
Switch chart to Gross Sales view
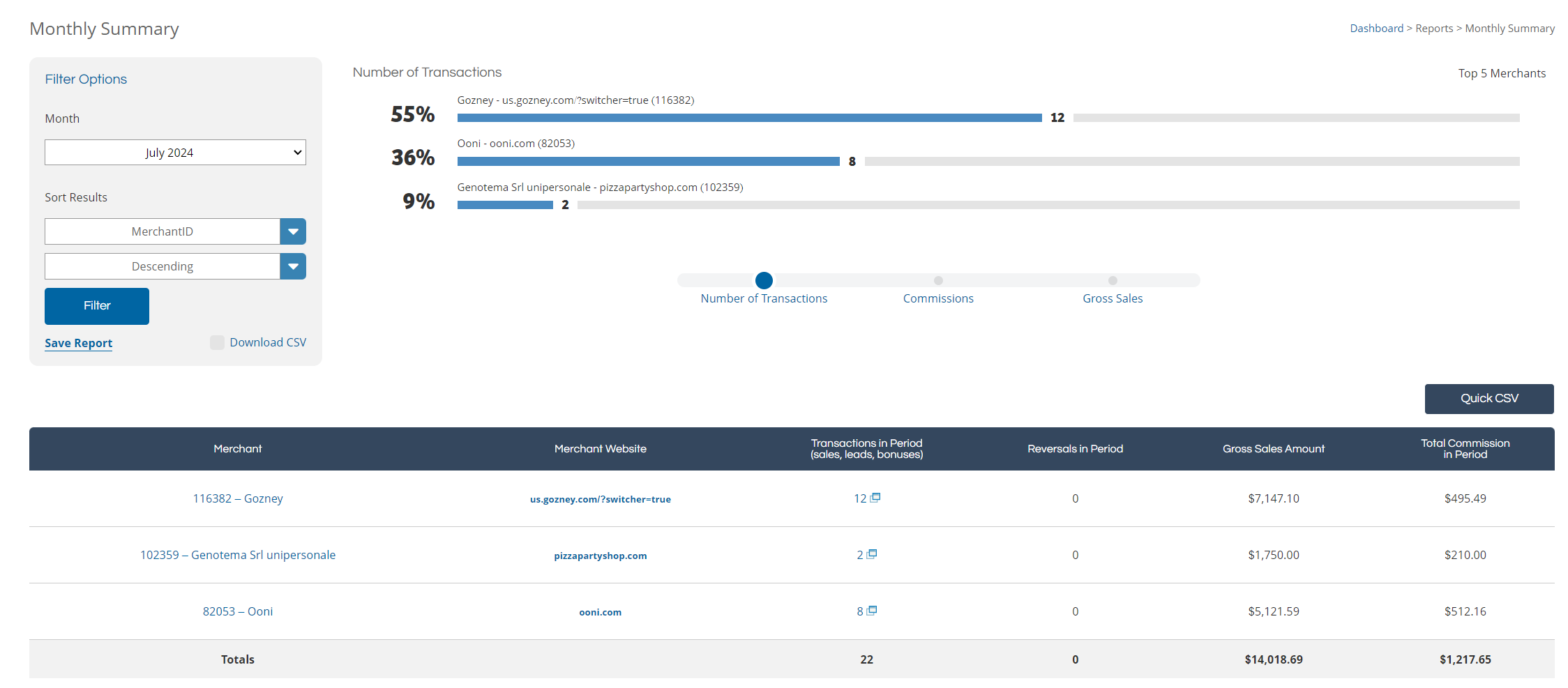pyautogui.click(x=1113, y=298)
